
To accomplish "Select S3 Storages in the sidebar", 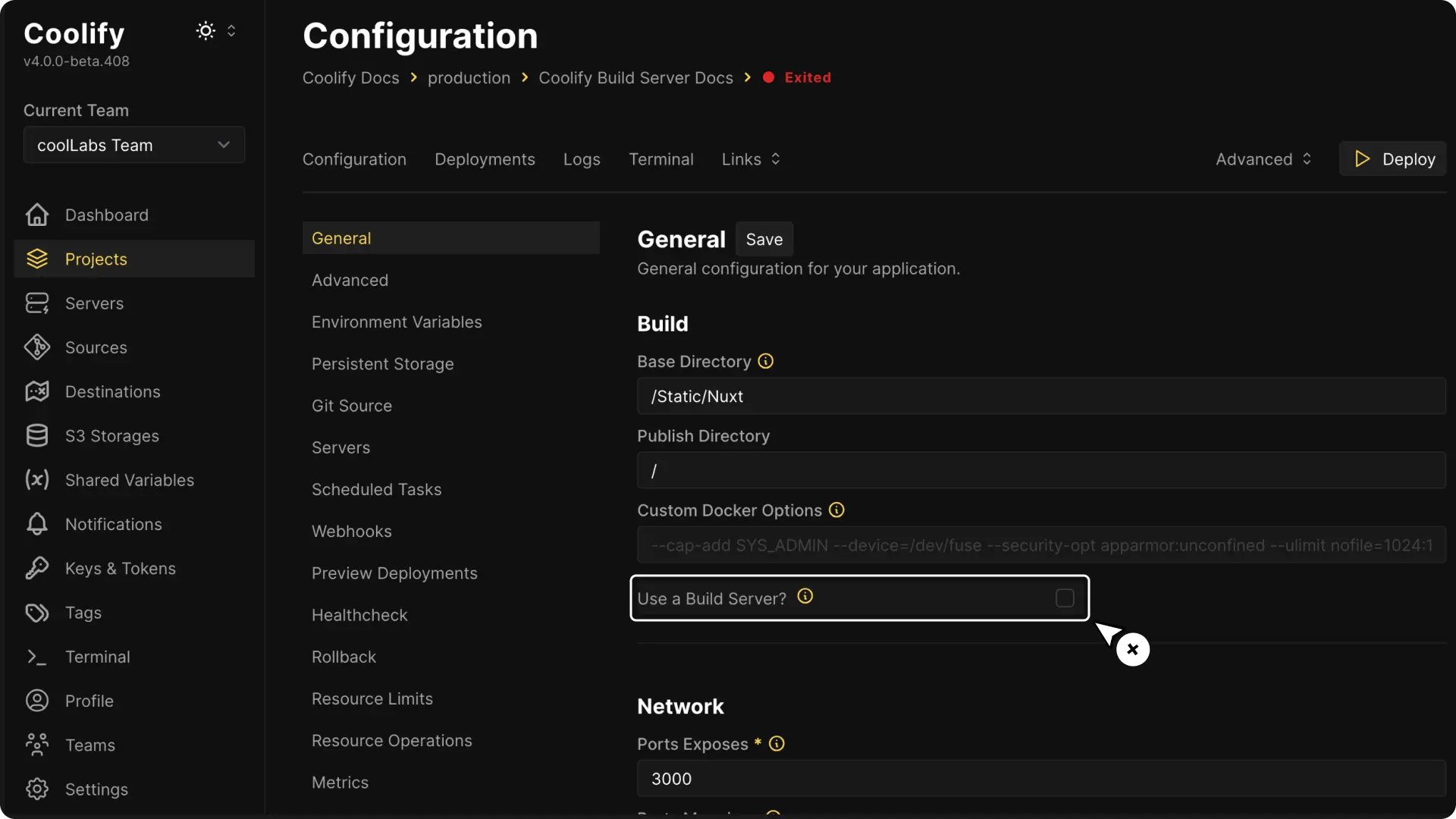I will click(x=110, y=435).
